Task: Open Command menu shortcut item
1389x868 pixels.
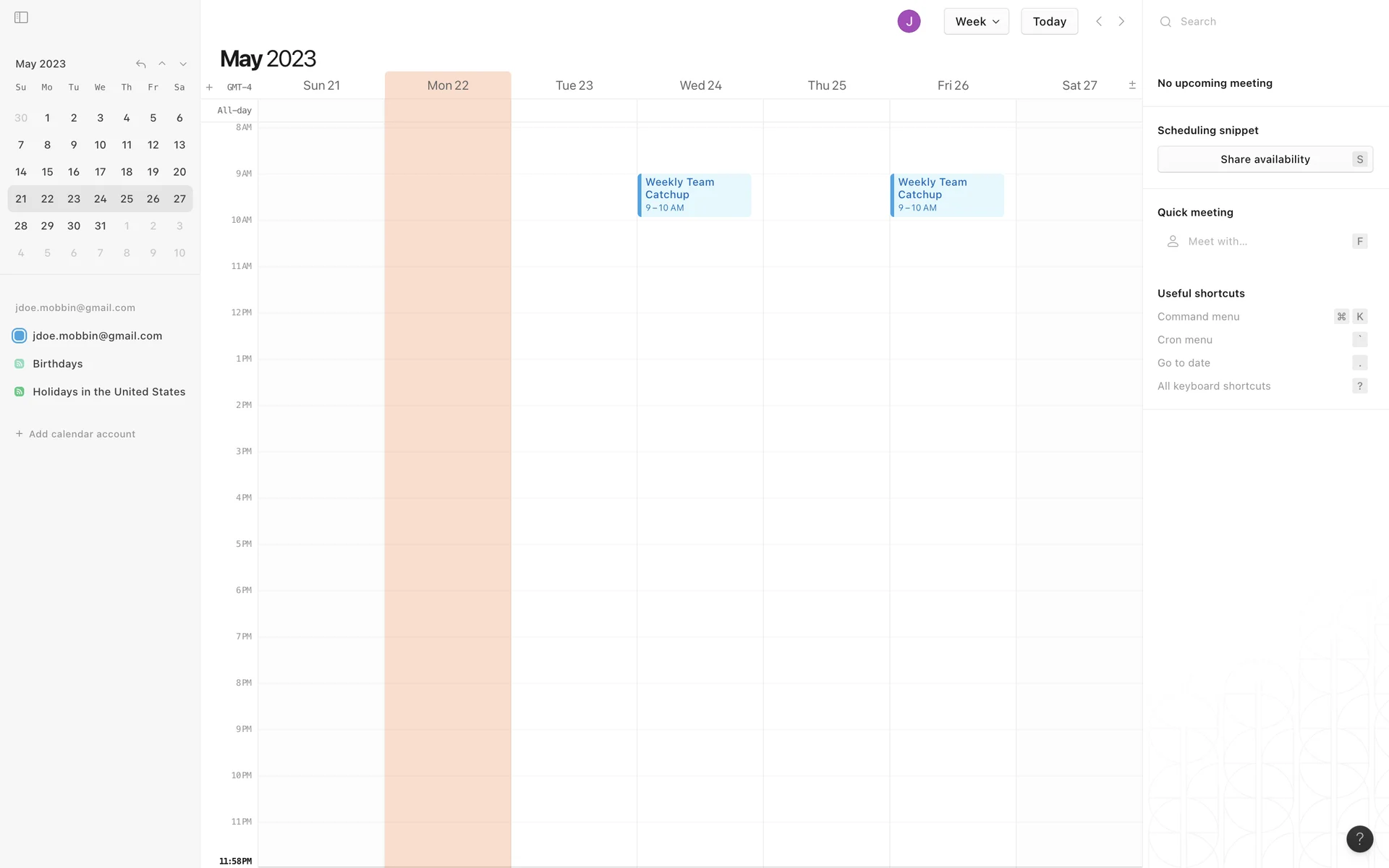Action: (1199, 317)
